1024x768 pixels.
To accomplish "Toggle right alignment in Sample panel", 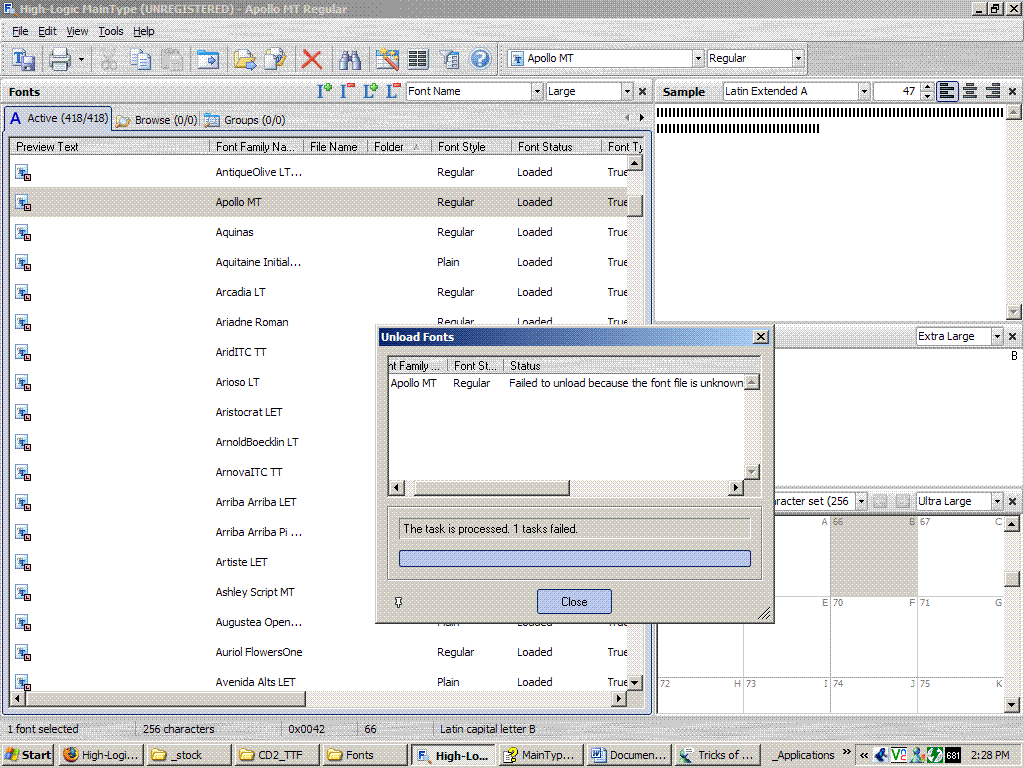I will pos(992,91).
